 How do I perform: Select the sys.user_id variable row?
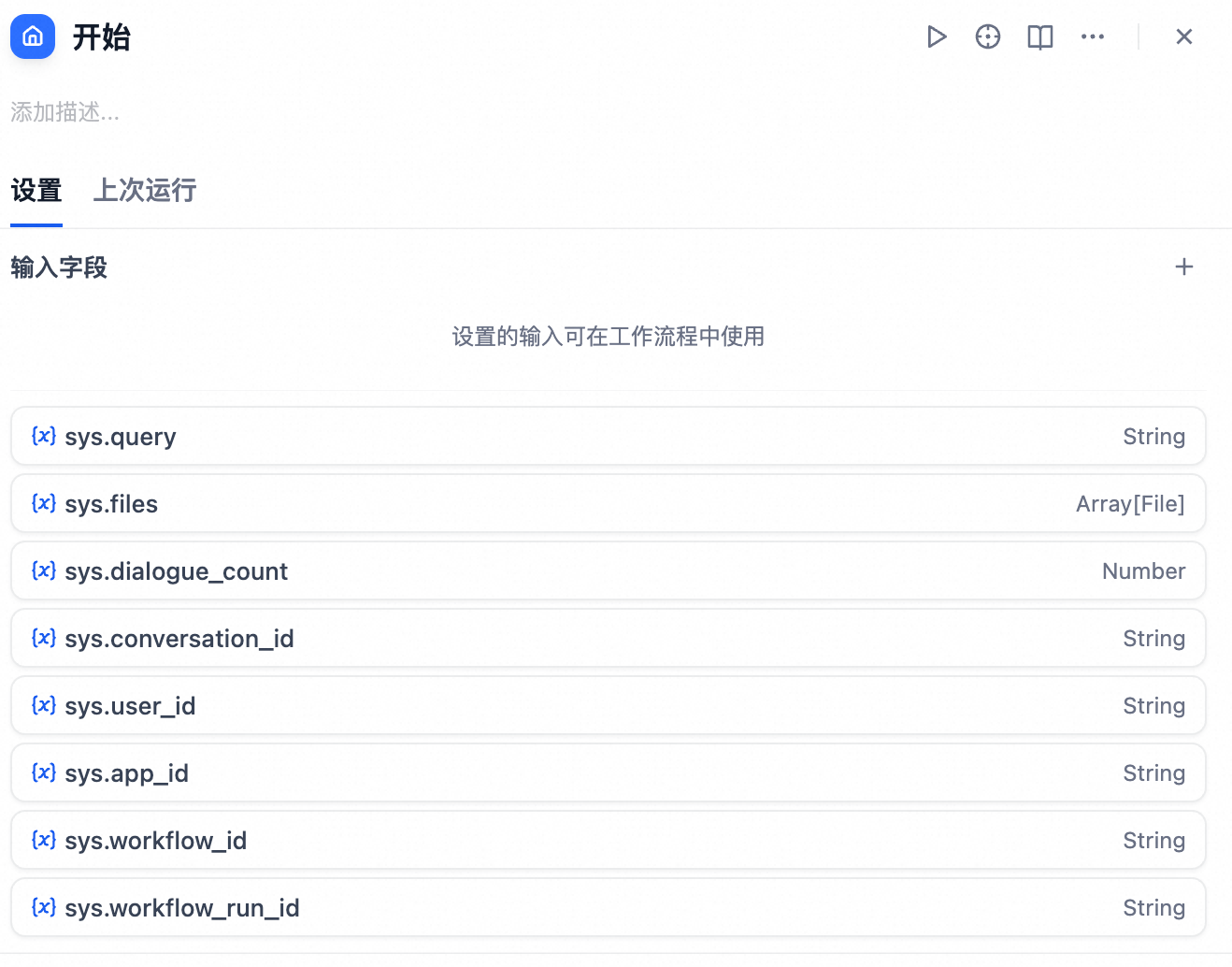(x=609, y=705)
